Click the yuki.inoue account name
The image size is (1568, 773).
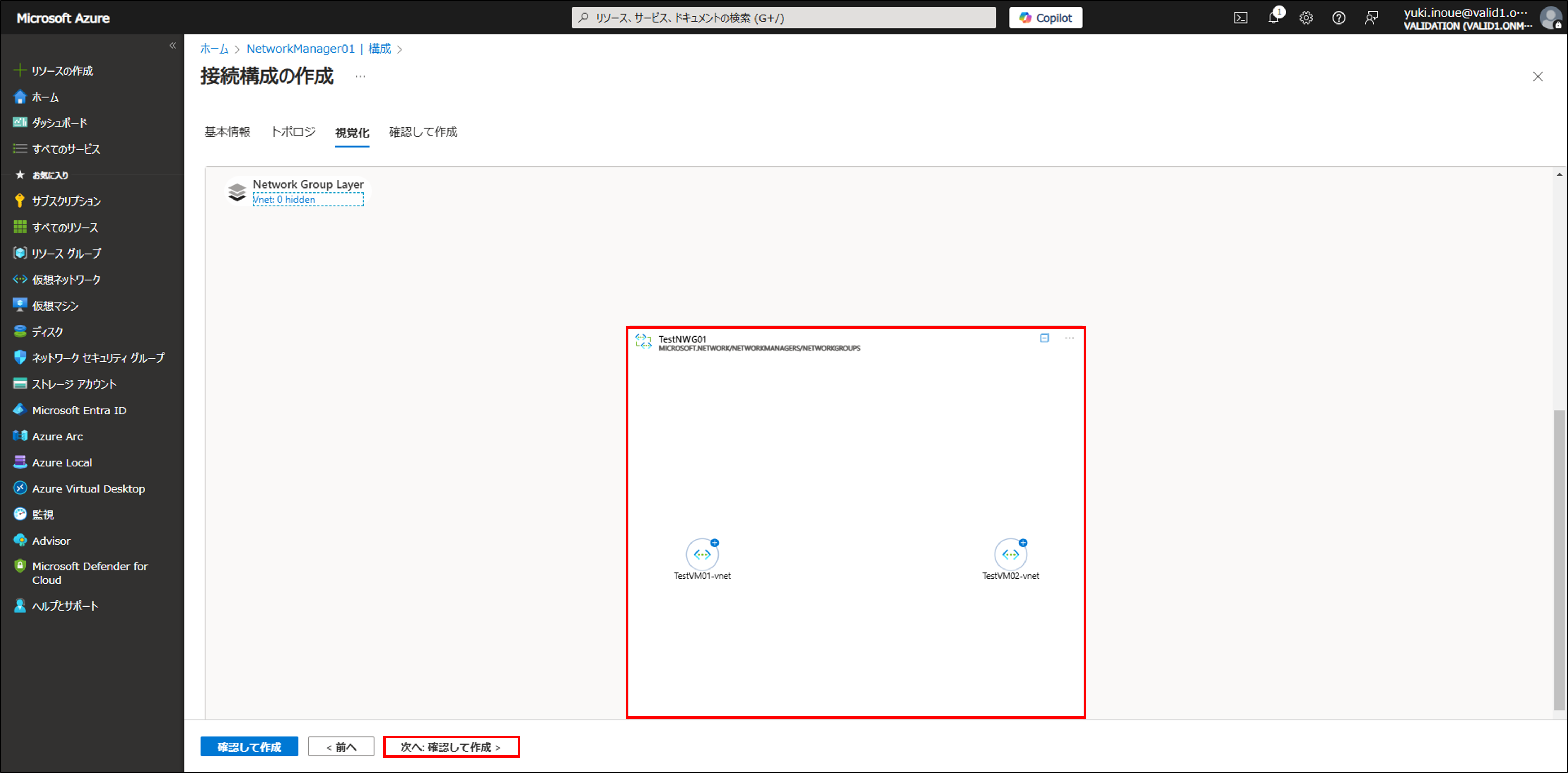tap(1464, 13)
